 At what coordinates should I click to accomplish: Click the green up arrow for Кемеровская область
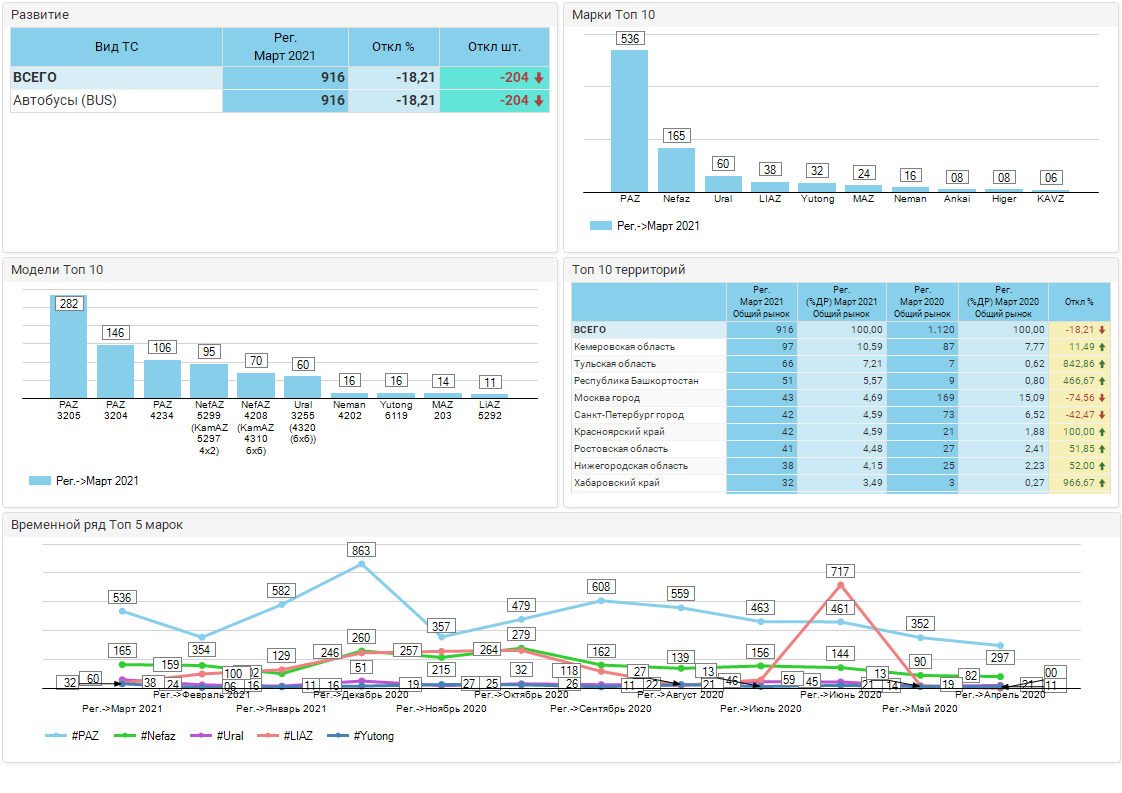(1102, 347)
